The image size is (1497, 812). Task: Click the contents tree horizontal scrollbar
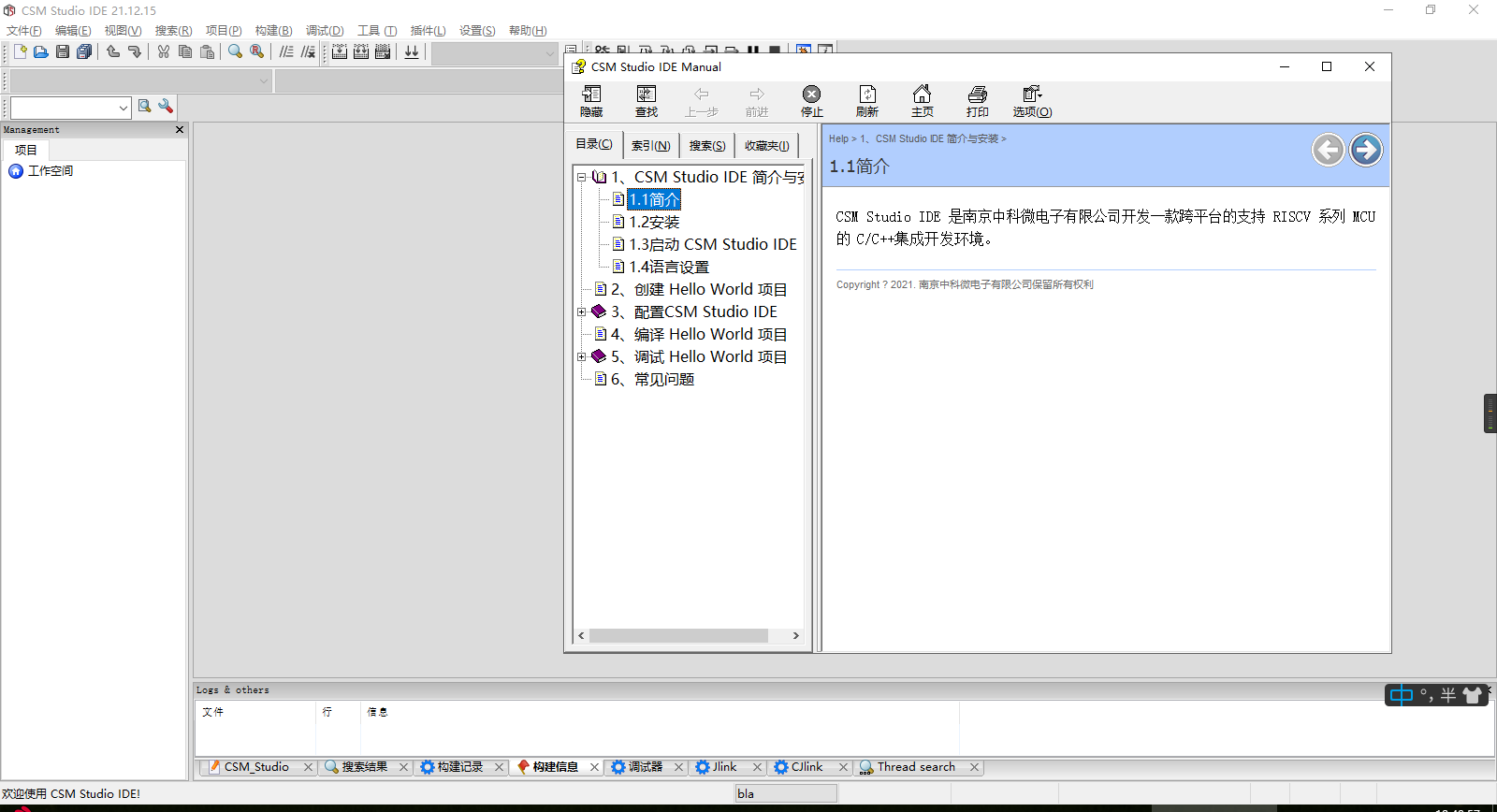(678, 635)
